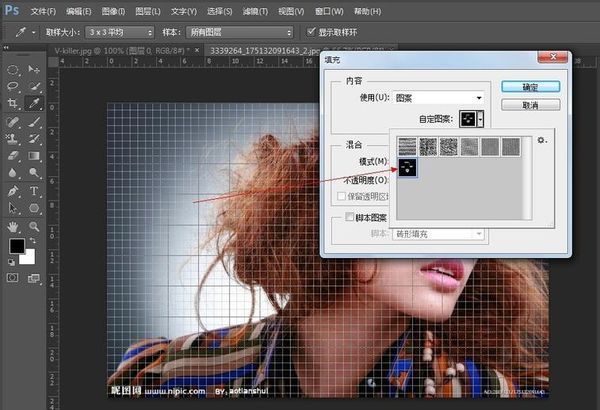
Task: Select the Pen tool
Action: (14, 190)
